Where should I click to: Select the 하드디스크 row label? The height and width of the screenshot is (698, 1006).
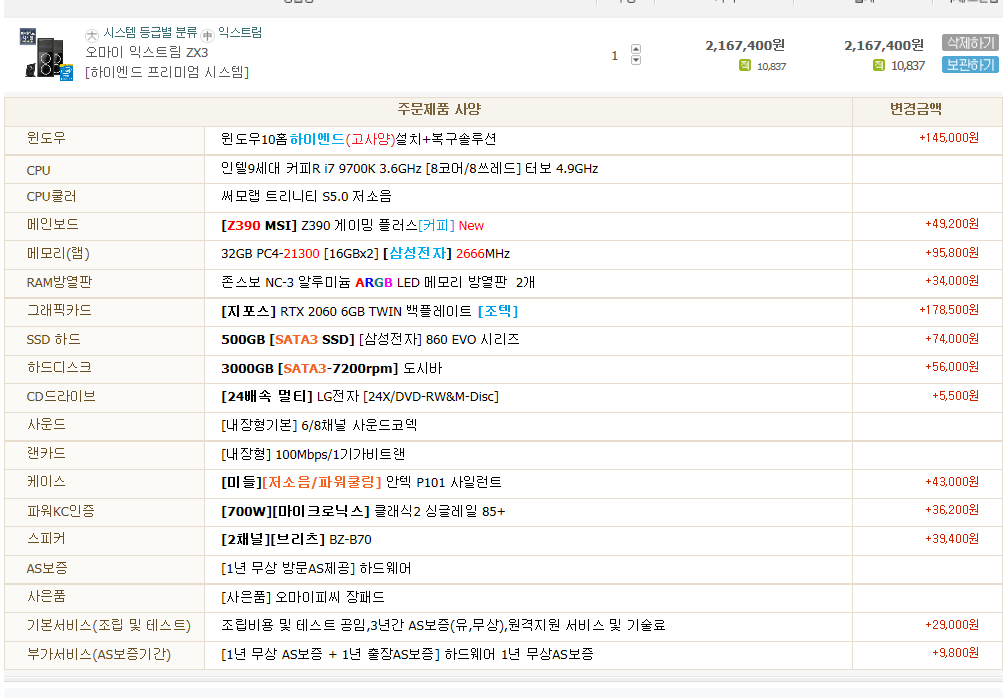[59, 368]
